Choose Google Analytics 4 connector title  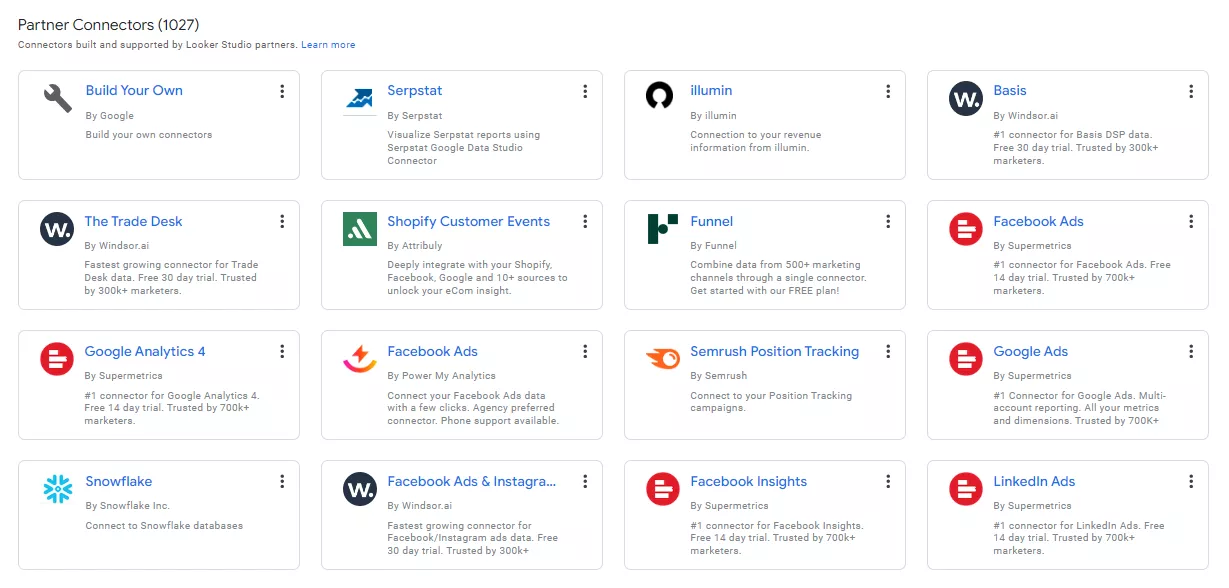[145, 351]
